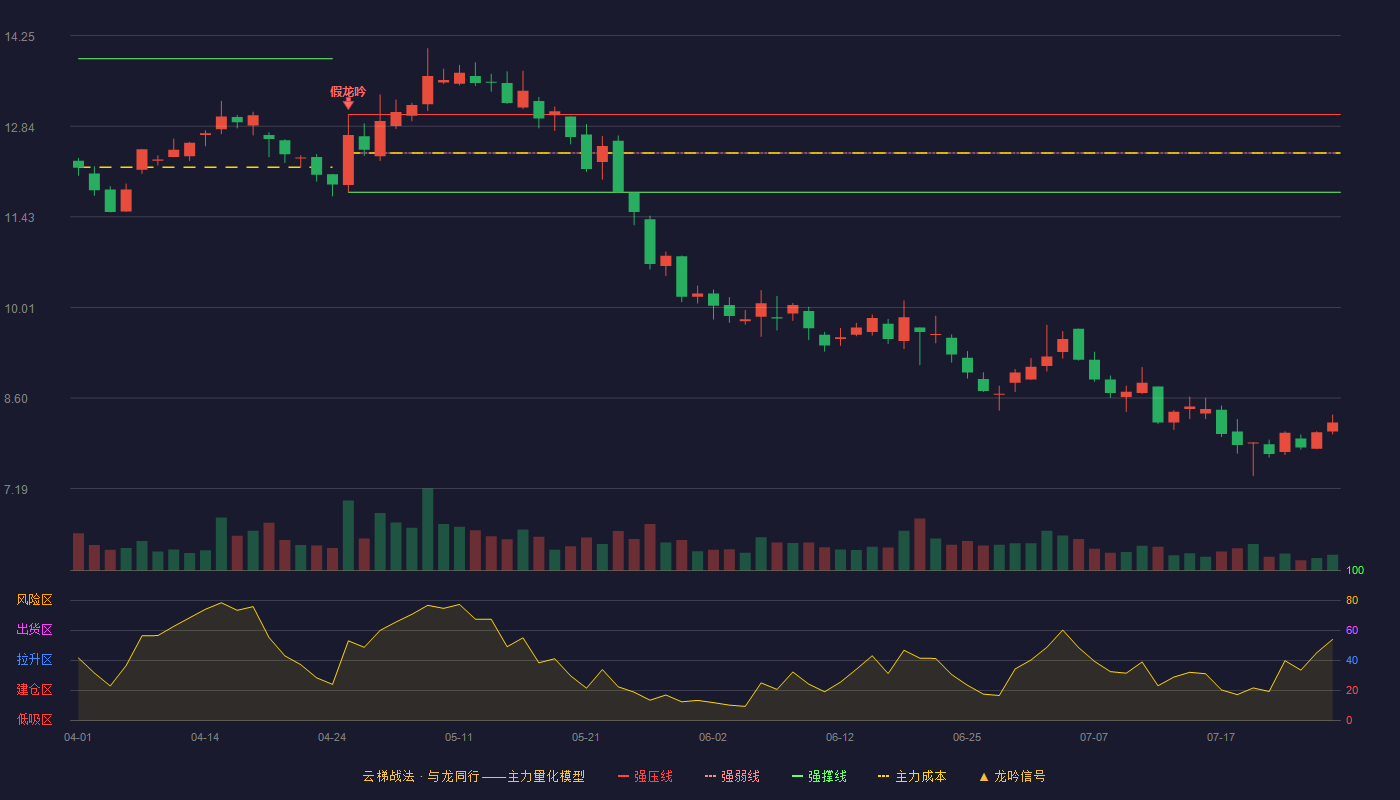Toggle the 龙吟信号 legend entry
Screen dimensions: 1400x800
(x=1011, y=776)
